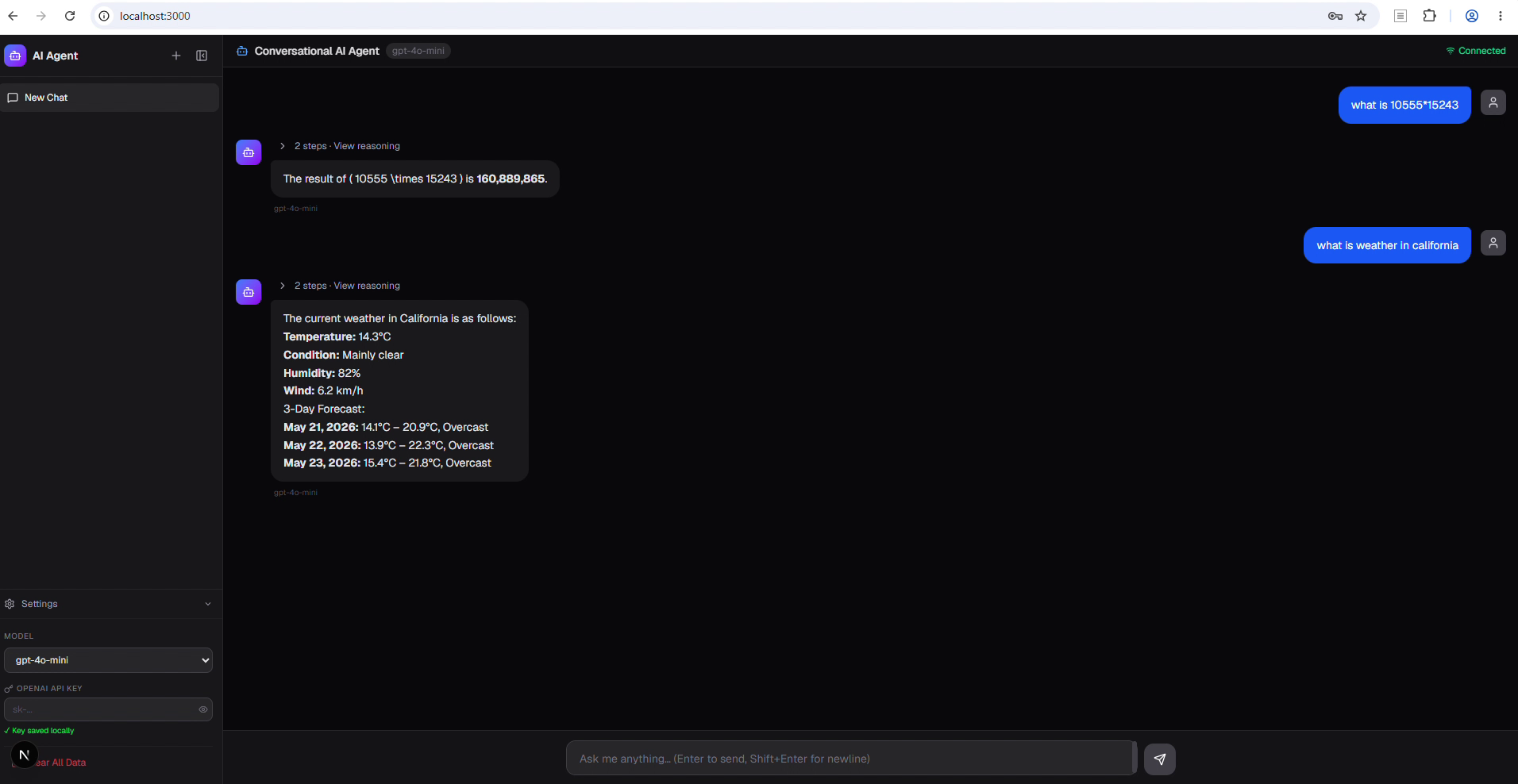Go back with the browser back arrow
Viewport: 1518px width, 784px height.
click(x=13, y=16)
